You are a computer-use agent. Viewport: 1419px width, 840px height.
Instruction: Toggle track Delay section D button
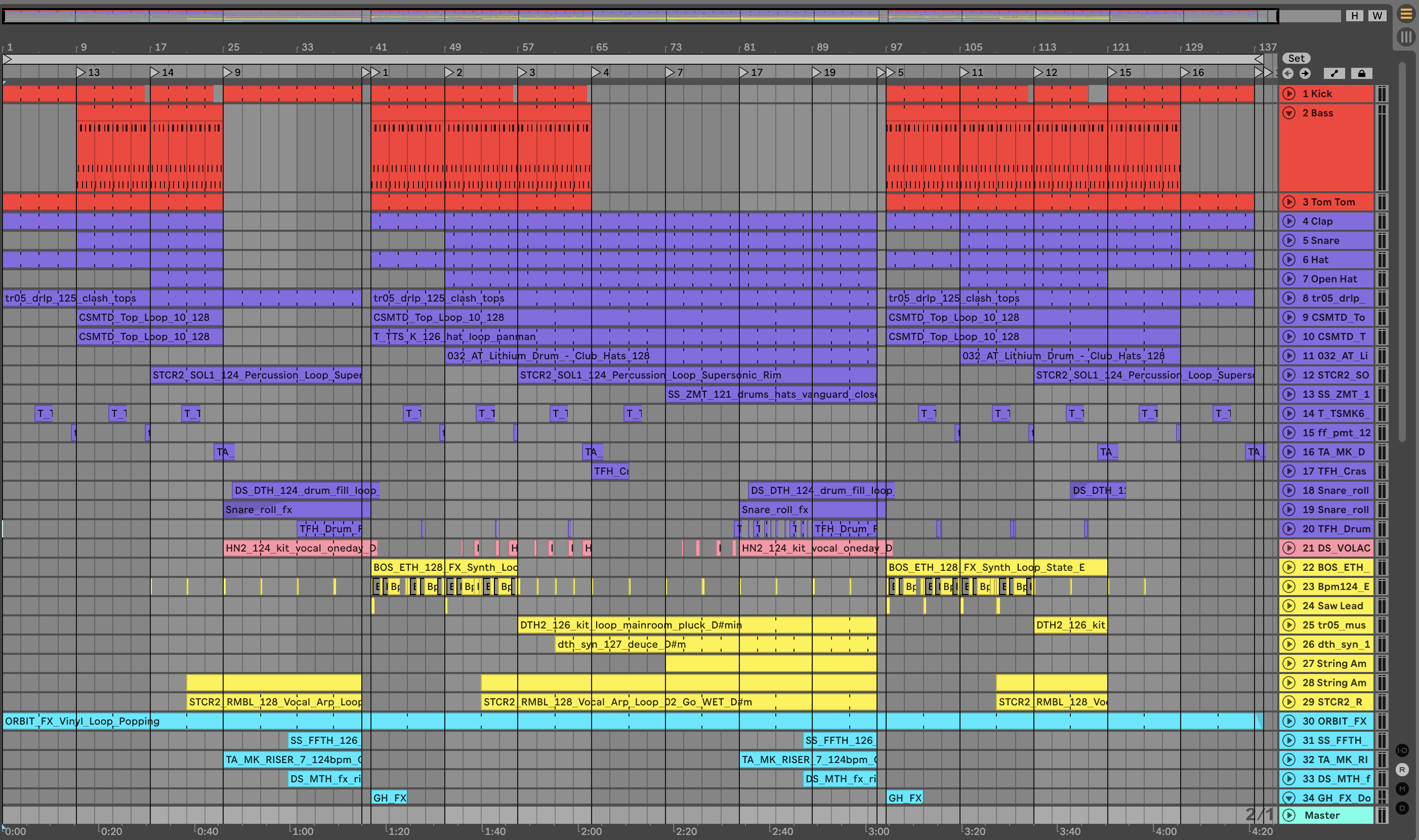tap(1402, 808)
